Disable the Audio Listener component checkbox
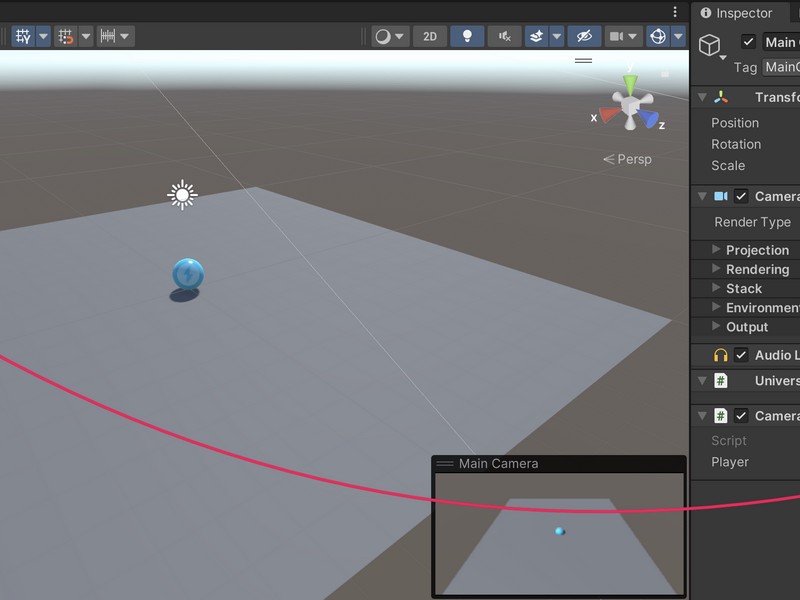 (x=741, y=355)
